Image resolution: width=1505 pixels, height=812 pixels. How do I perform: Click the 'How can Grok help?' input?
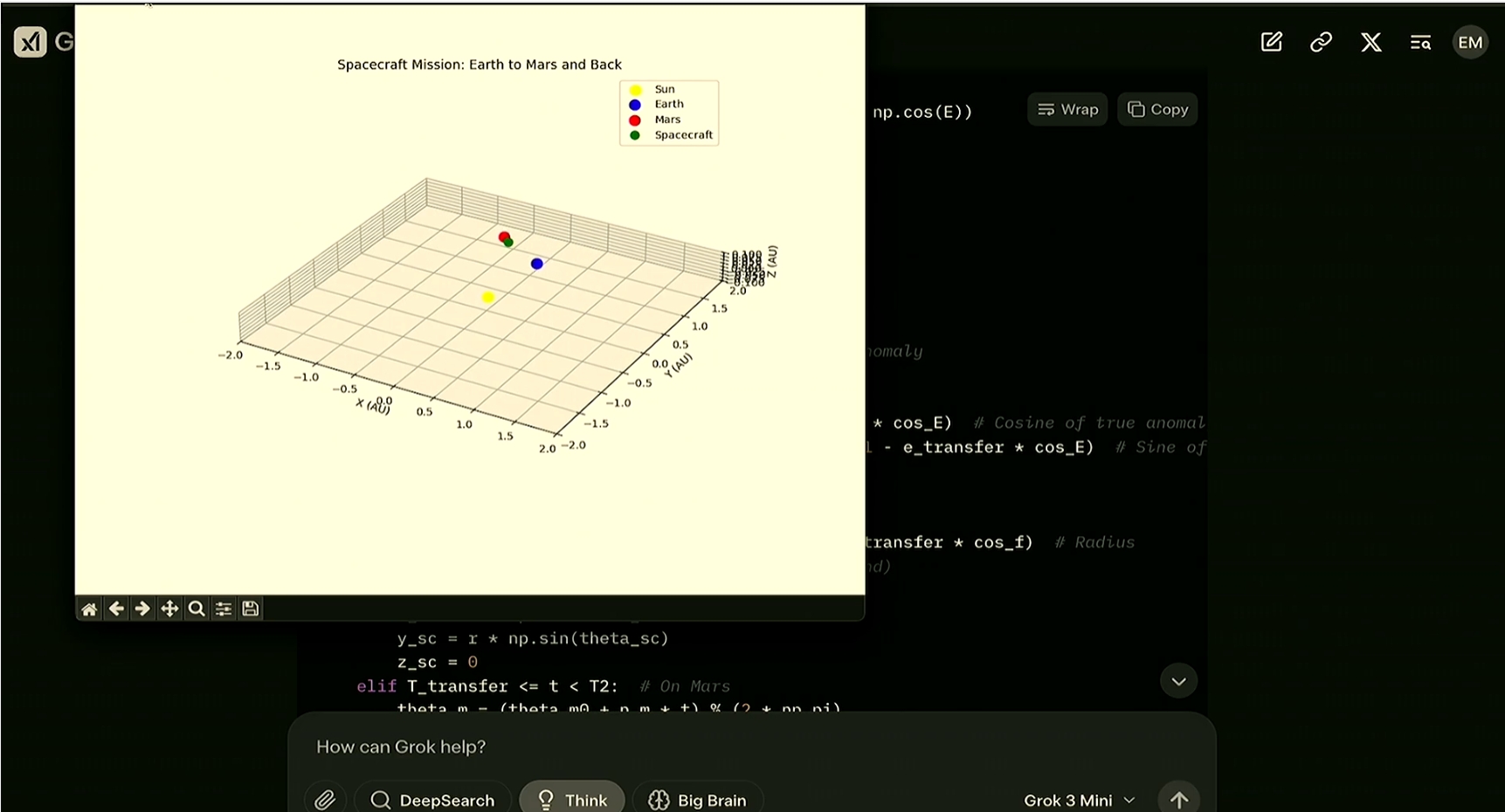[664, 747]
